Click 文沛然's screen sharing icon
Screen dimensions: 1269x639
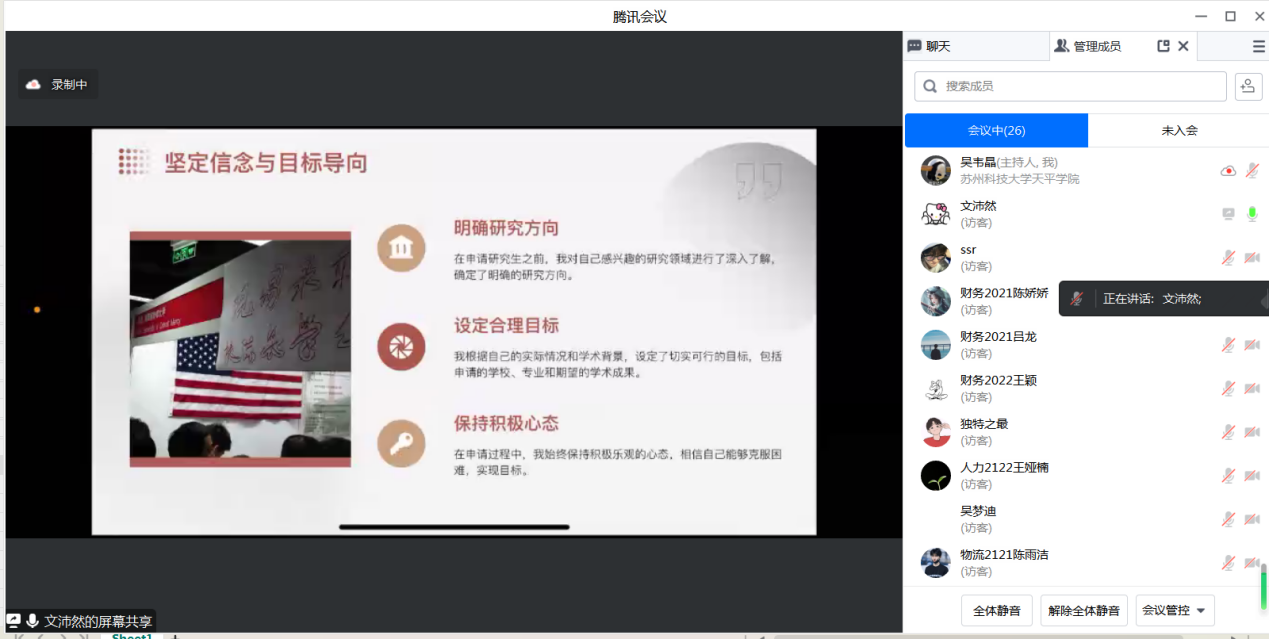(x=1228, y=214)
